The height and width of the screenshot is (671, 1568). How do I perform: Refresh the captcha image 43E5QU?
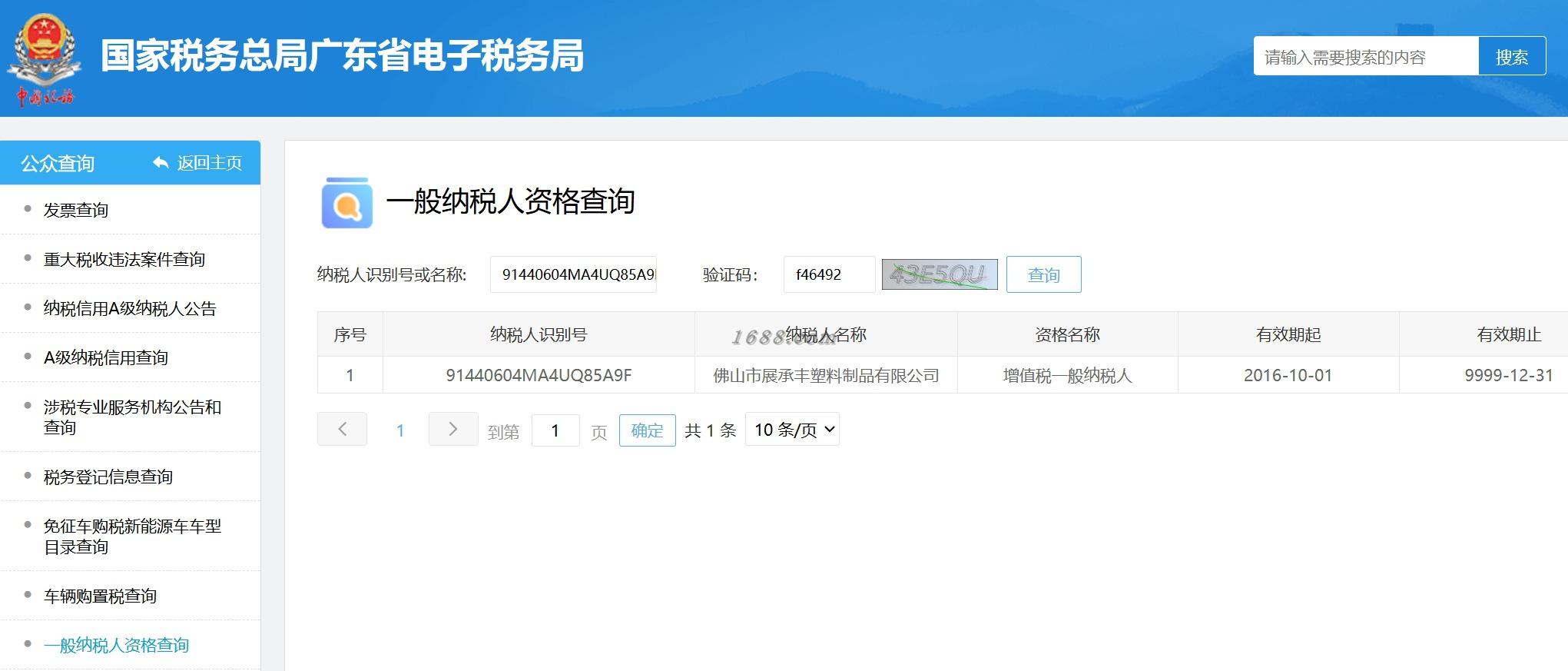(x=940, y=274)
